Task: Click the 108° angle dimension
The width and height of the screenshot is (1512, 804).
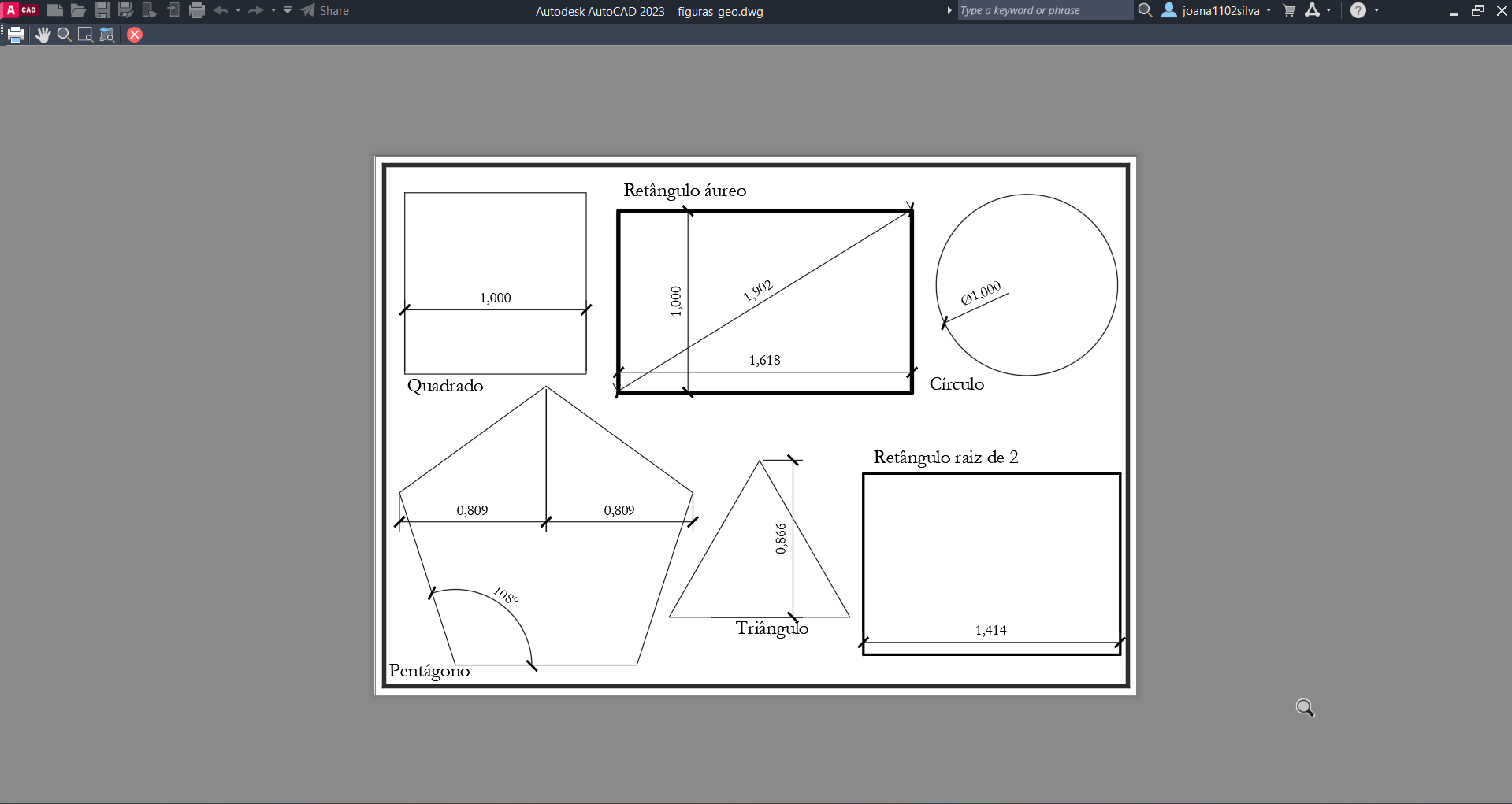Action: coord(506,595)
